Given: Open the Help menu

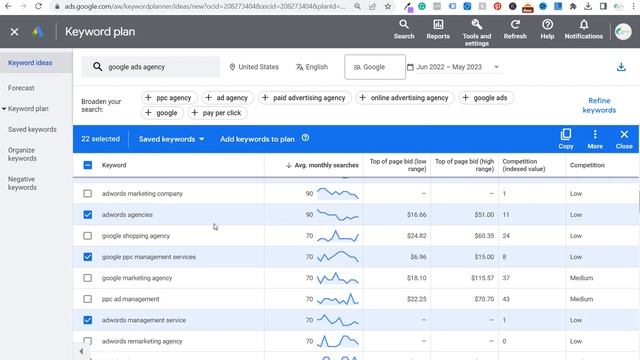Looking at the screenshot, I should point(547,30).
